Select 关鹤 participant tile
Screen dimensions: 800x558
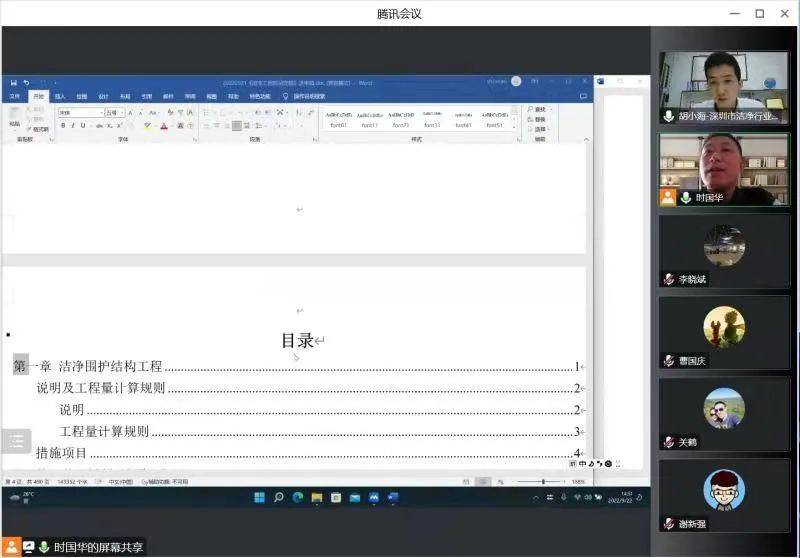pyautogui.click(x=723, y=415)
